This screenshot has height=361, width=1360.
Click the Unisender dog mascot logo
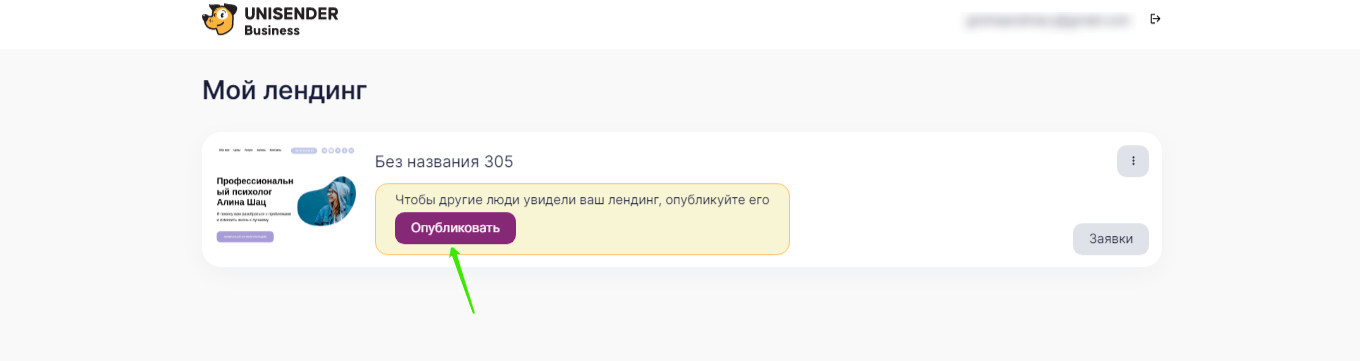219,19
